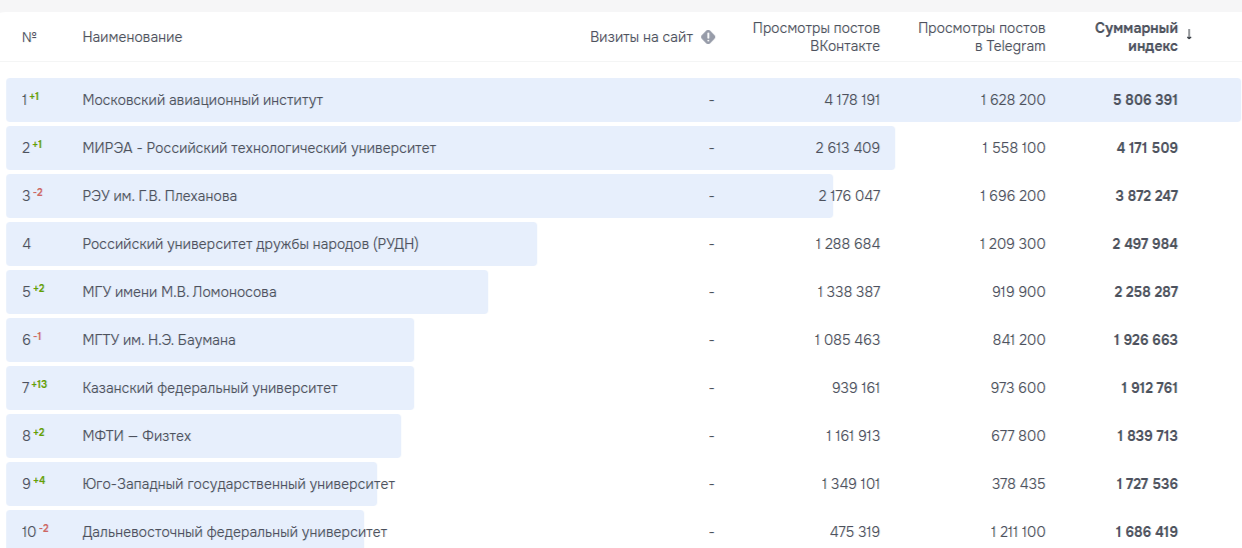The height and width of the screenshot is (548, 1242).
Task: Sort by Просмотры постов в Telegram column
Action: pos(981,37)
